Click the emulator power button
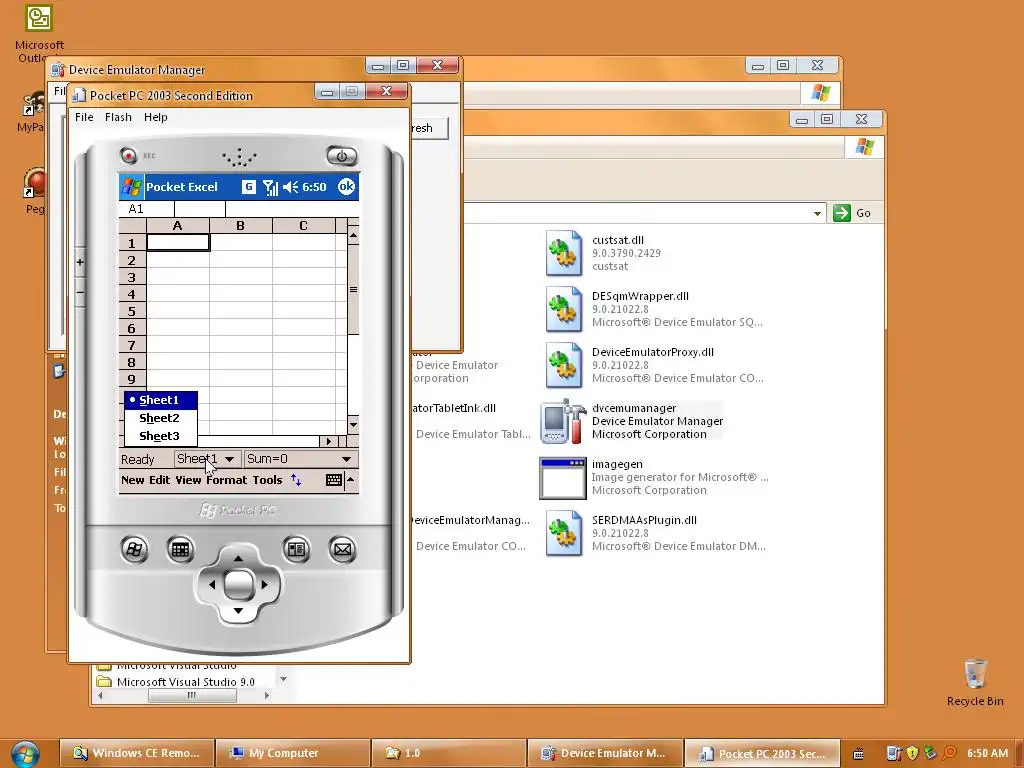 (x=342, y=156)
